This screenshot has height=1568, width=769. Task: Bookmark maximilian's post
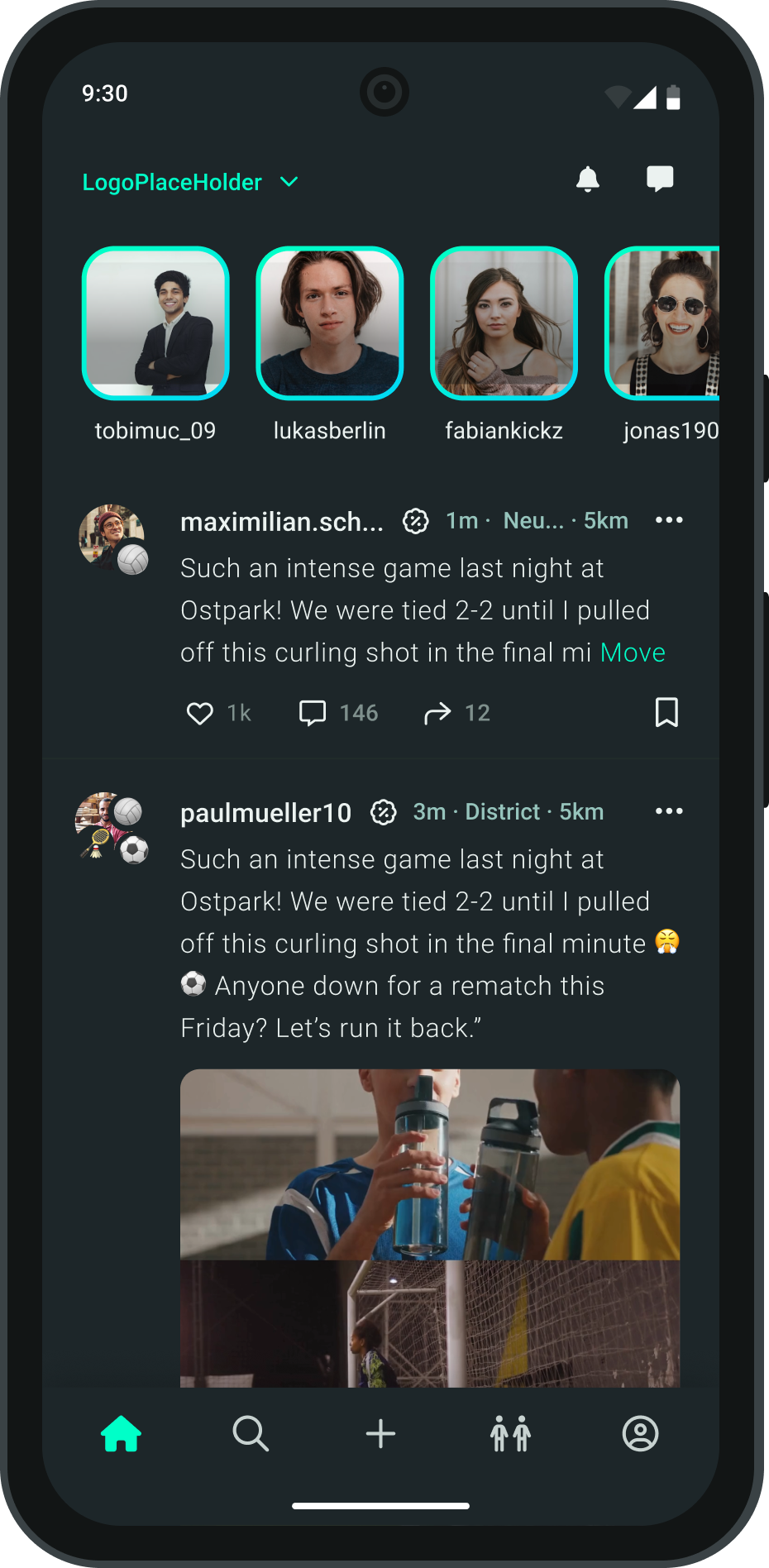666,712
